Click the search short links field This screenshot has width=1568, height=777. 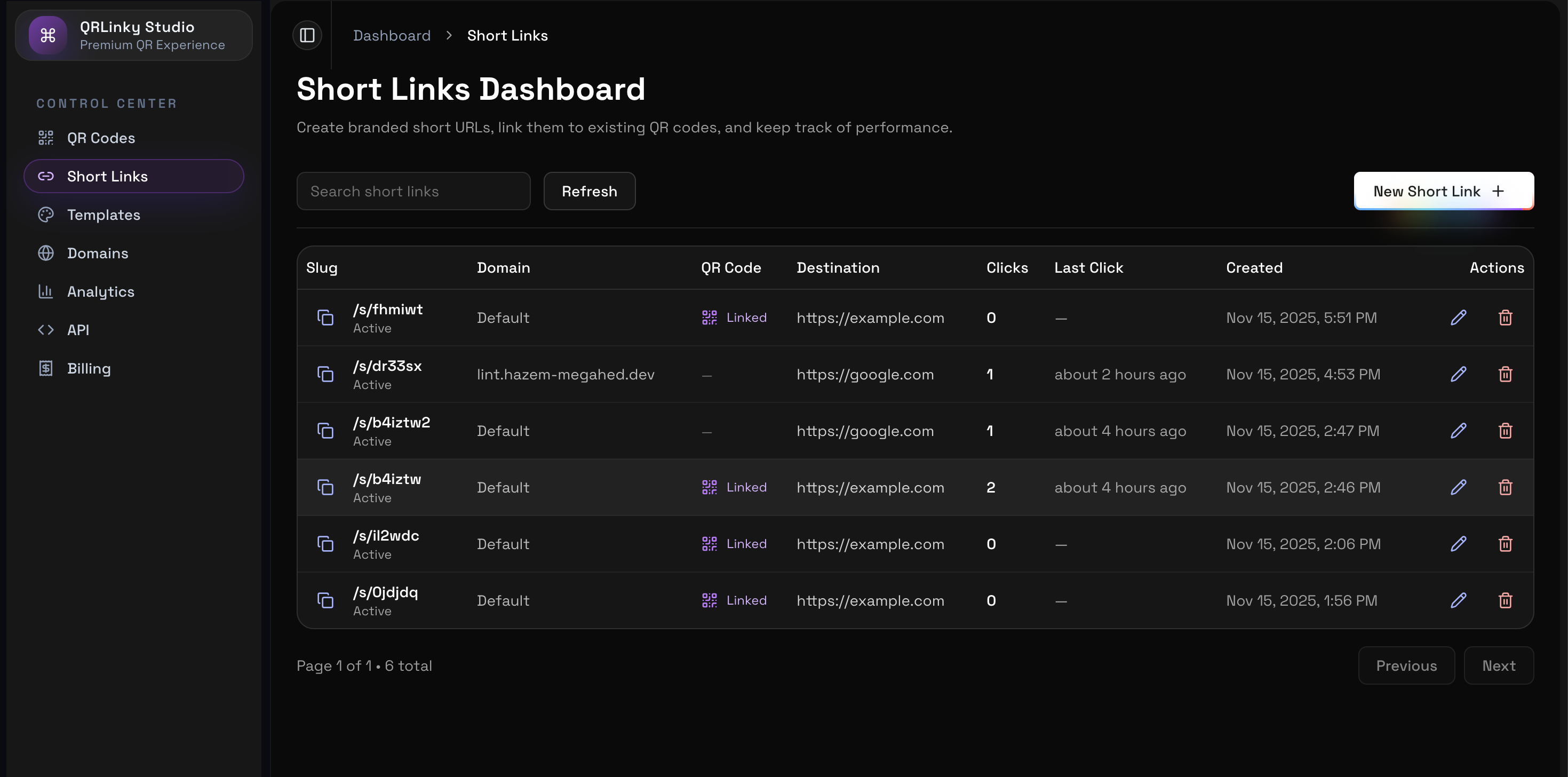pos(413,191)
